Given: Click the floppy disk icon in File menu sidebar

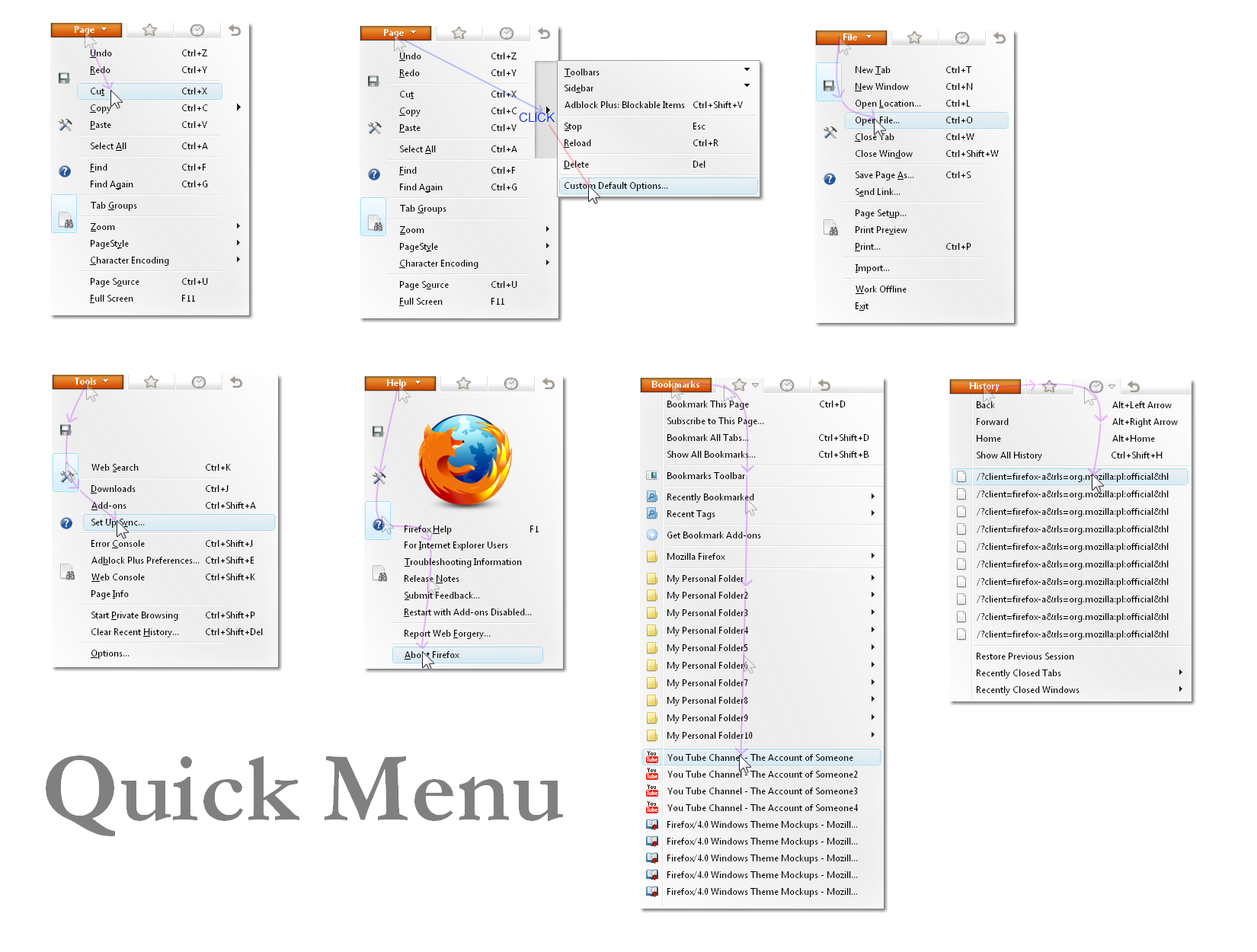Looking at the screenshot, I should click(x=829, y=86).
